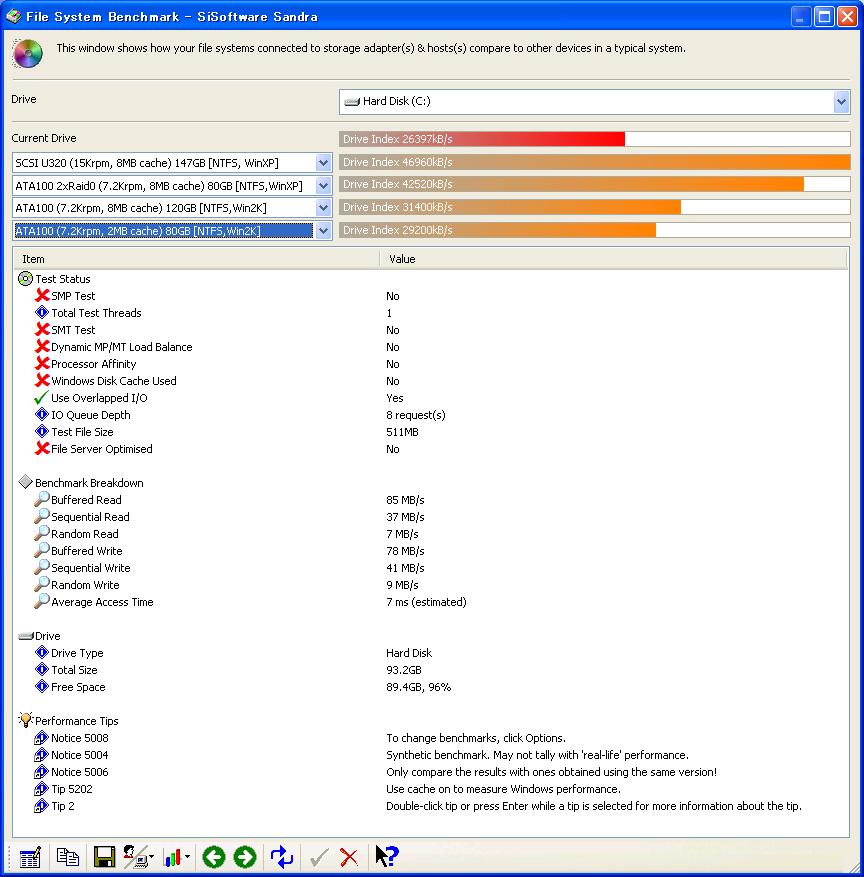Image resolution: width=864 pixels, height=877 pixels.
Task: Open the chart icon's dropdown arrow
Action: pos(187,857)
